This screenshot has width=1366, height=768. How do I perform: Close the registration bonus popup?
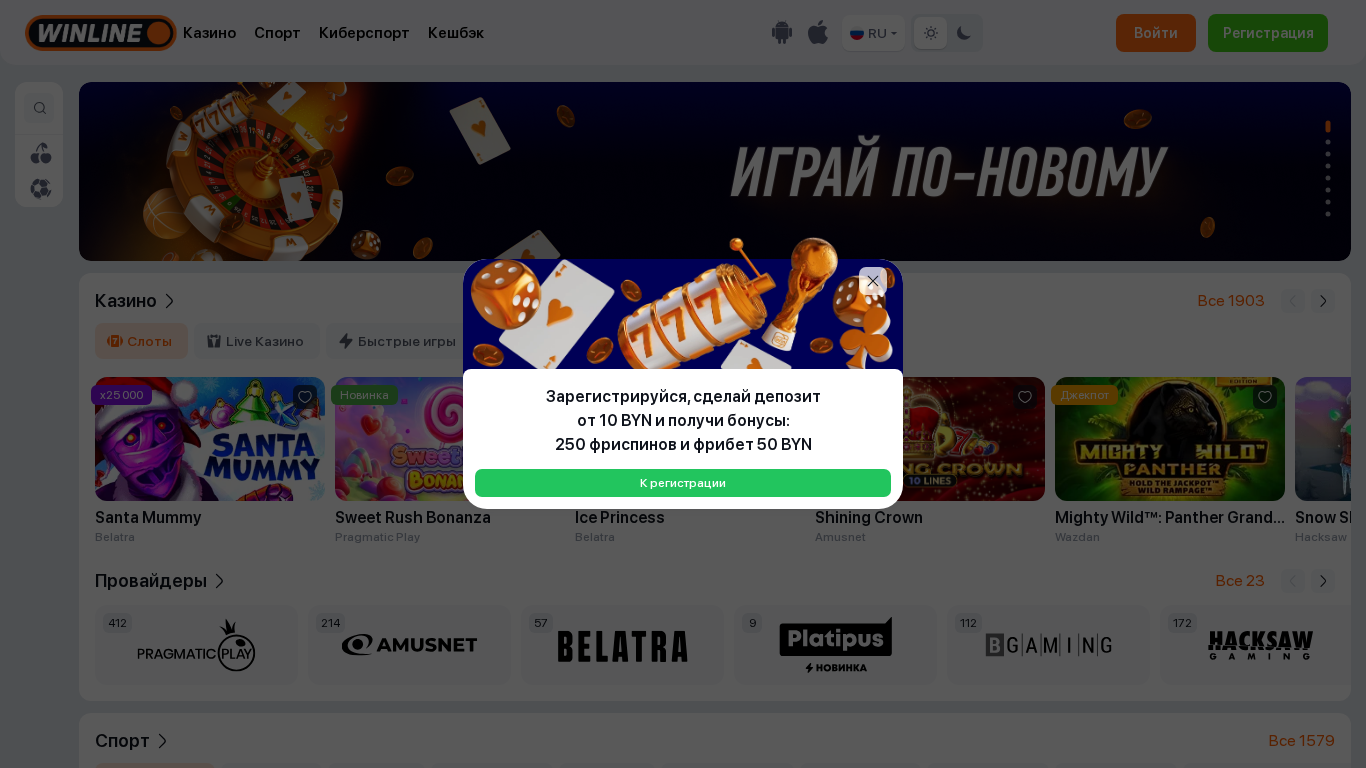click(x=873, y=281)
